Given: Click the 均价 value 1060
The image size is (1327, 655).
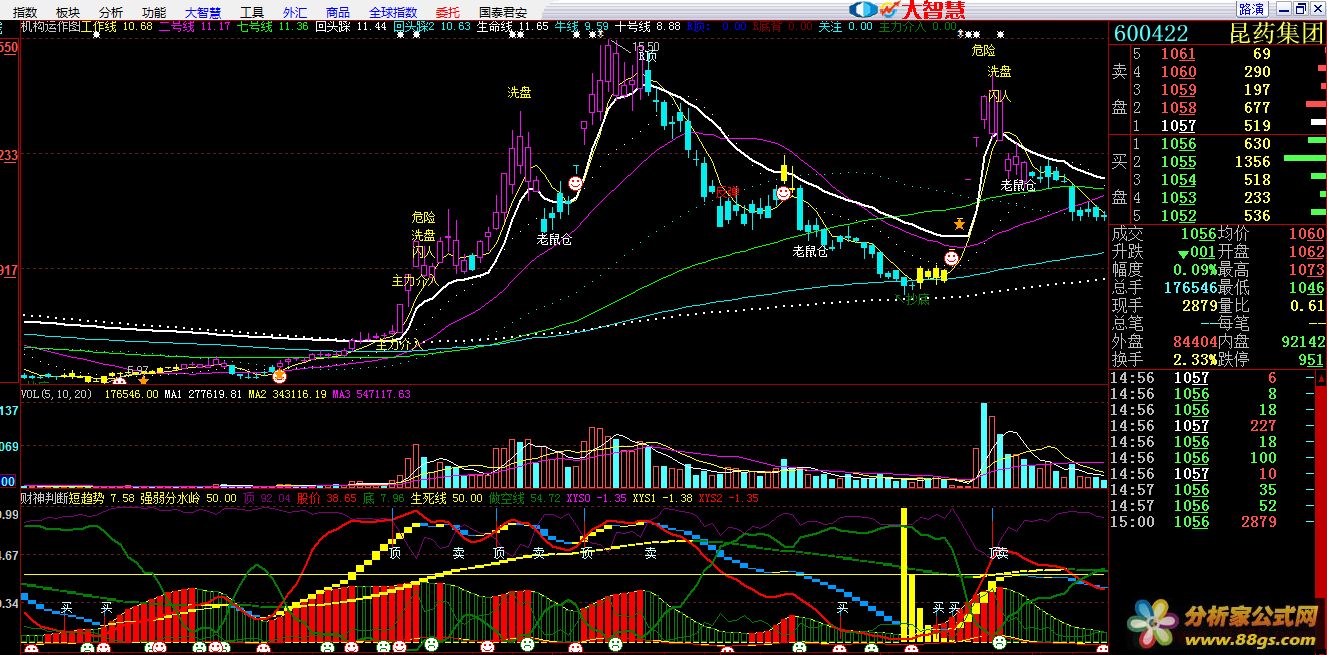Looking at the screenshot, I should point(1306,234).
